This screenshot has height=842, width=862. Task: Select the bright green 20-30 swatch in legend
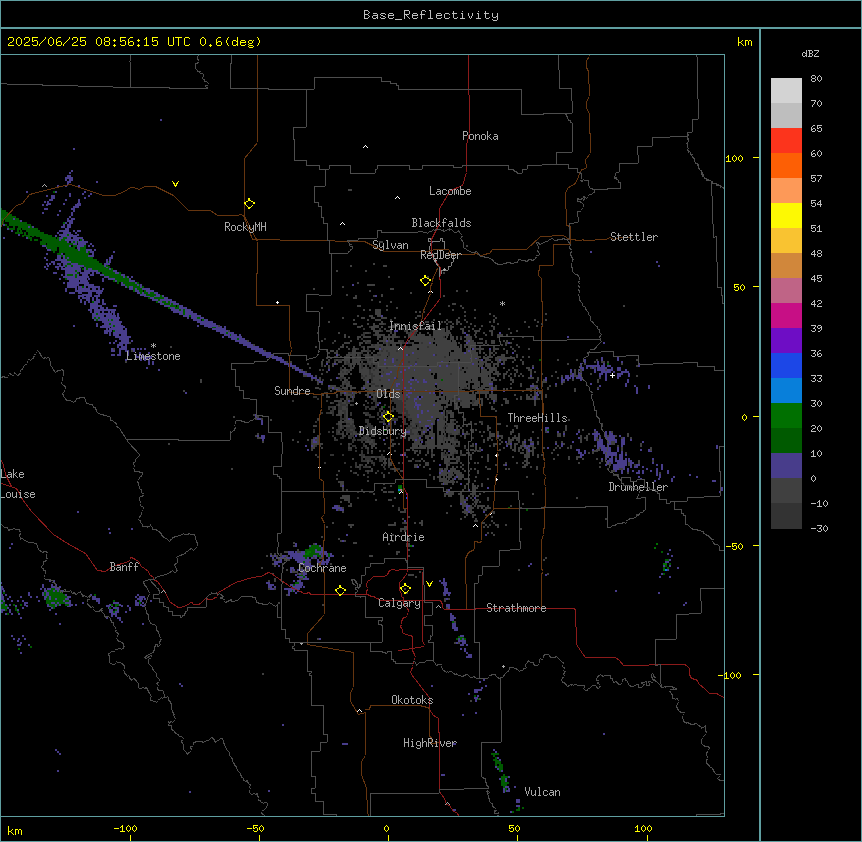pos(786,416)
